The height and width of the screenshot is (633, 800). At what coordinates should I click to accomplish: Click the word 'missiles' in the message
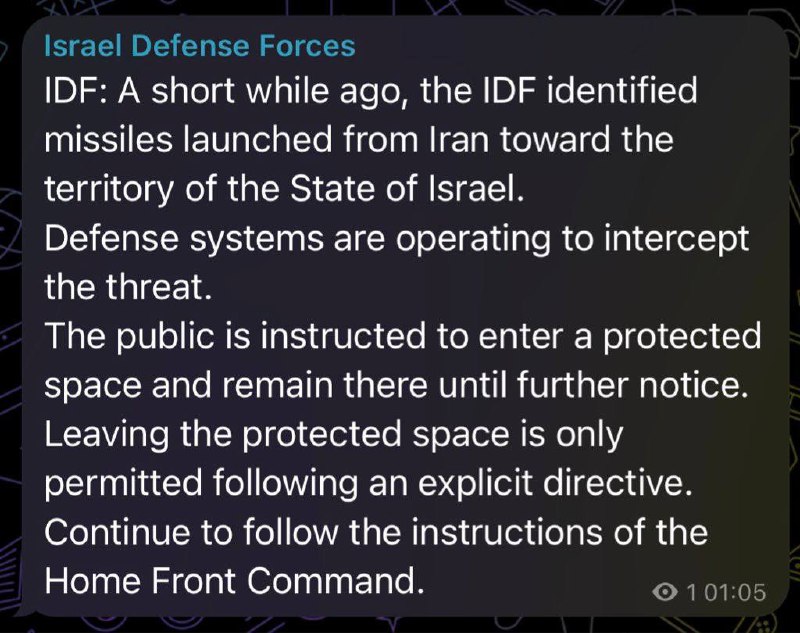point(109,140)
